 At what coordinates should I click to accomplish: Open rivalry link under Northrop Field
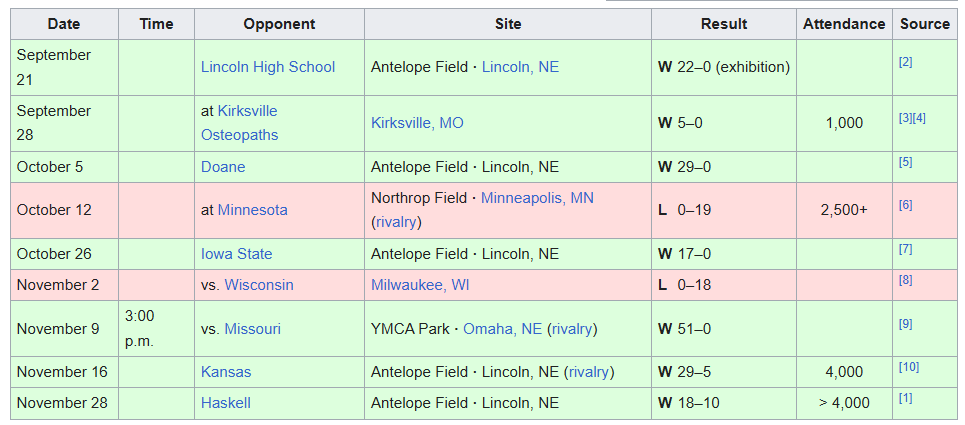(x=396, y=222)
